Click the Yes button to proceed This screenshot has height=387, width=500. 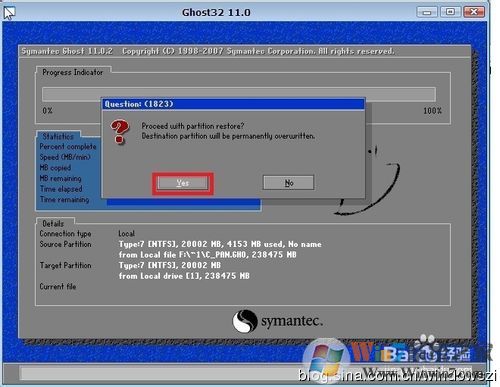click(x=183, y=183)
